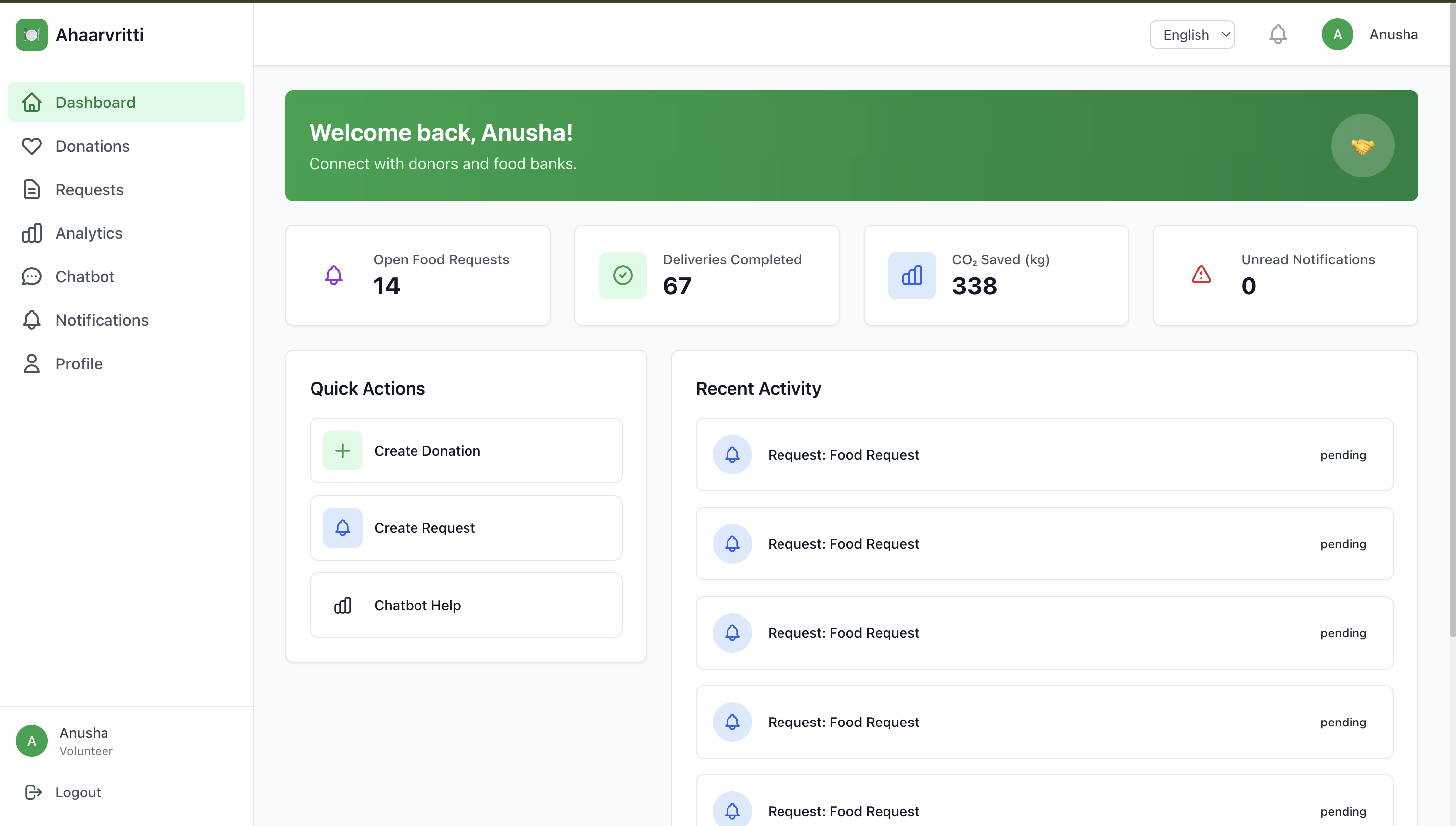Click the Deliveries Completed checkmark icon
The image size is (1456, 826).
coord(622,275)
